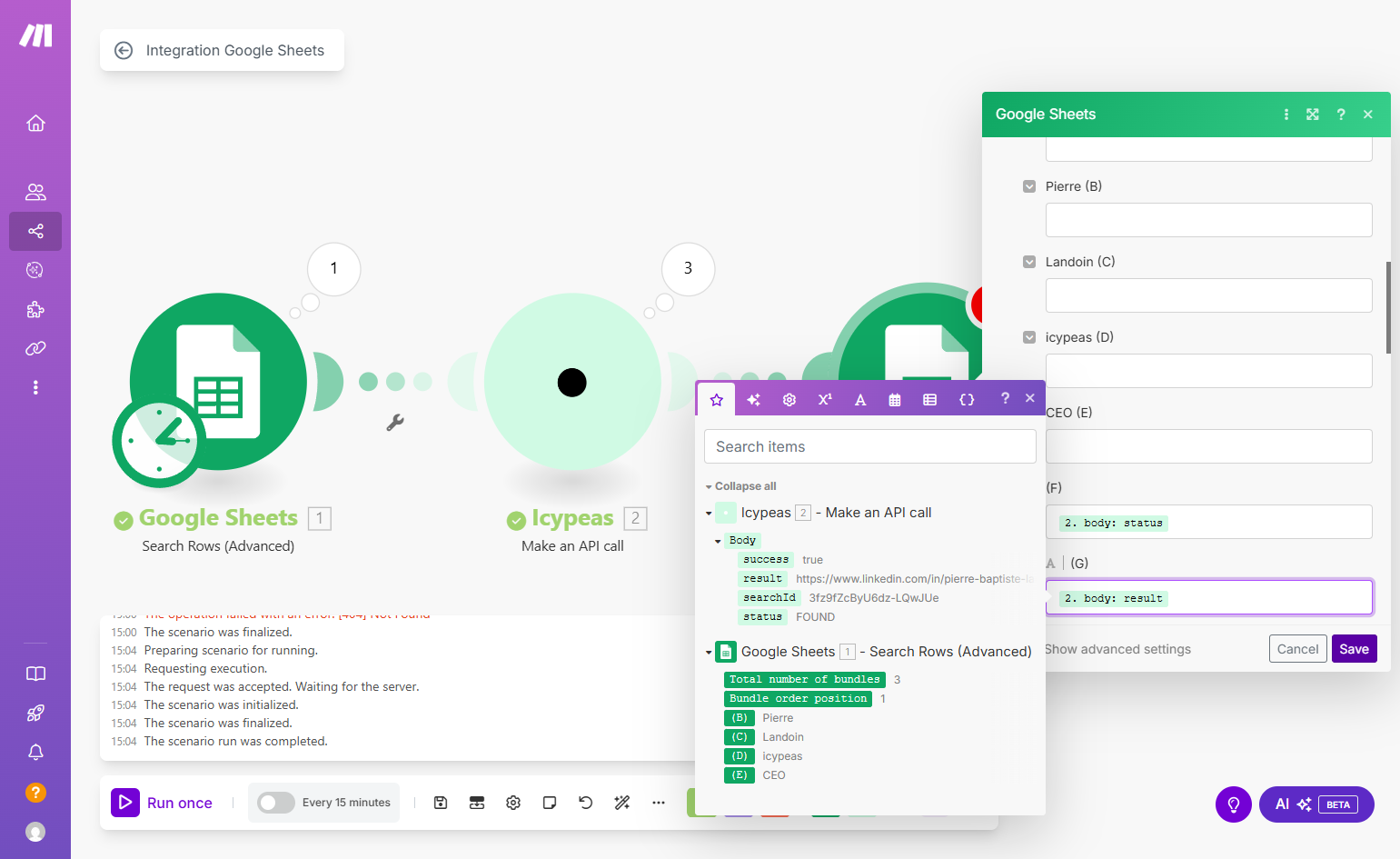Open Google Sheets panel three-dots menu
This screenshot has width=1400, height=859.
click(x=1286, y=115)
